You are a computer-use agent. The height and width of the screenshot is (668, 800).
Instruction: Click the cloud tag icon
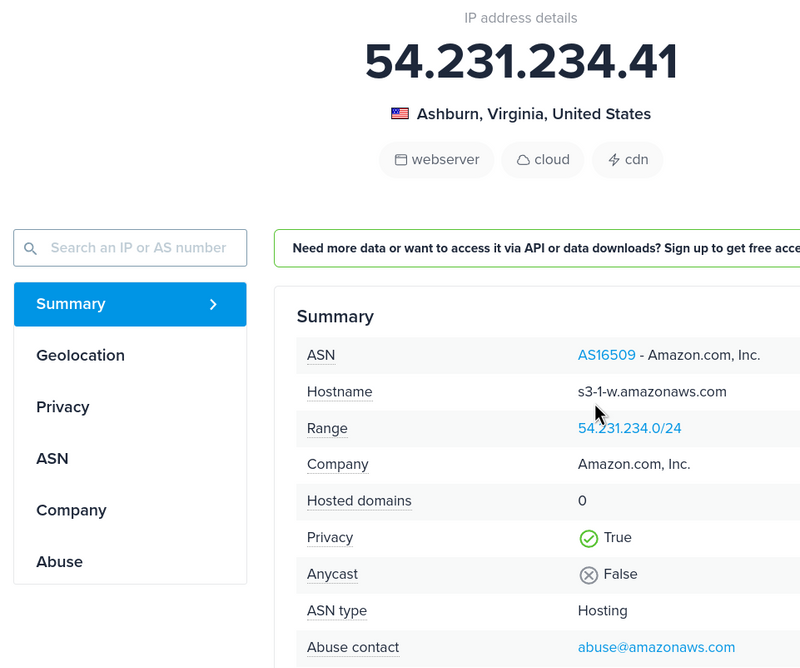pyautogui.click(x=523, y=160)
